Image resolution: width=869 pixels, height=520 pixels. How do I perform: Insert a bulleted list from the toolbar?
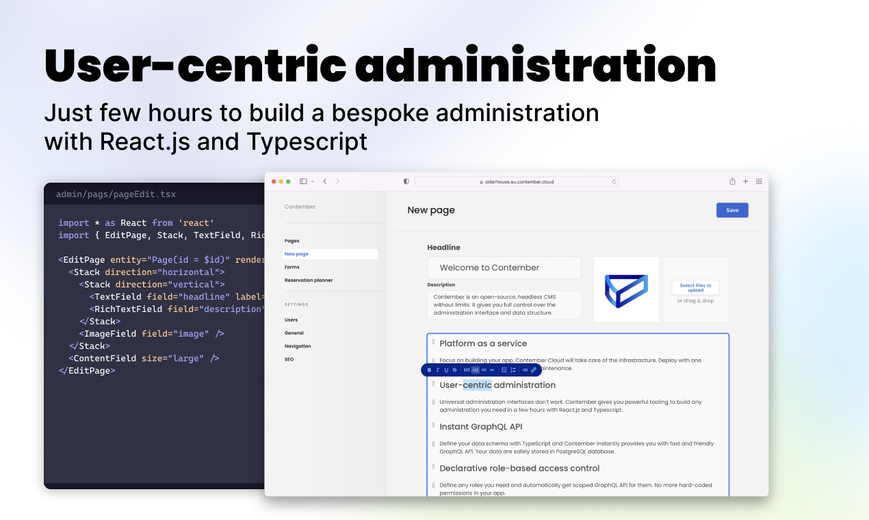point(504,370)
